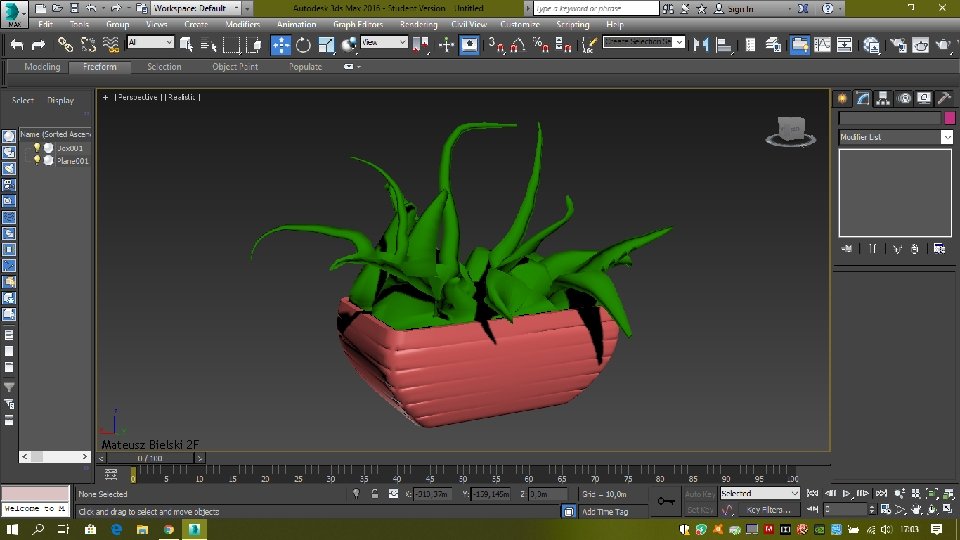Image resolution: width=960 pixels, height=540 pixels.
Task: Open the Create panel tab icon
Action: point(842,98)
